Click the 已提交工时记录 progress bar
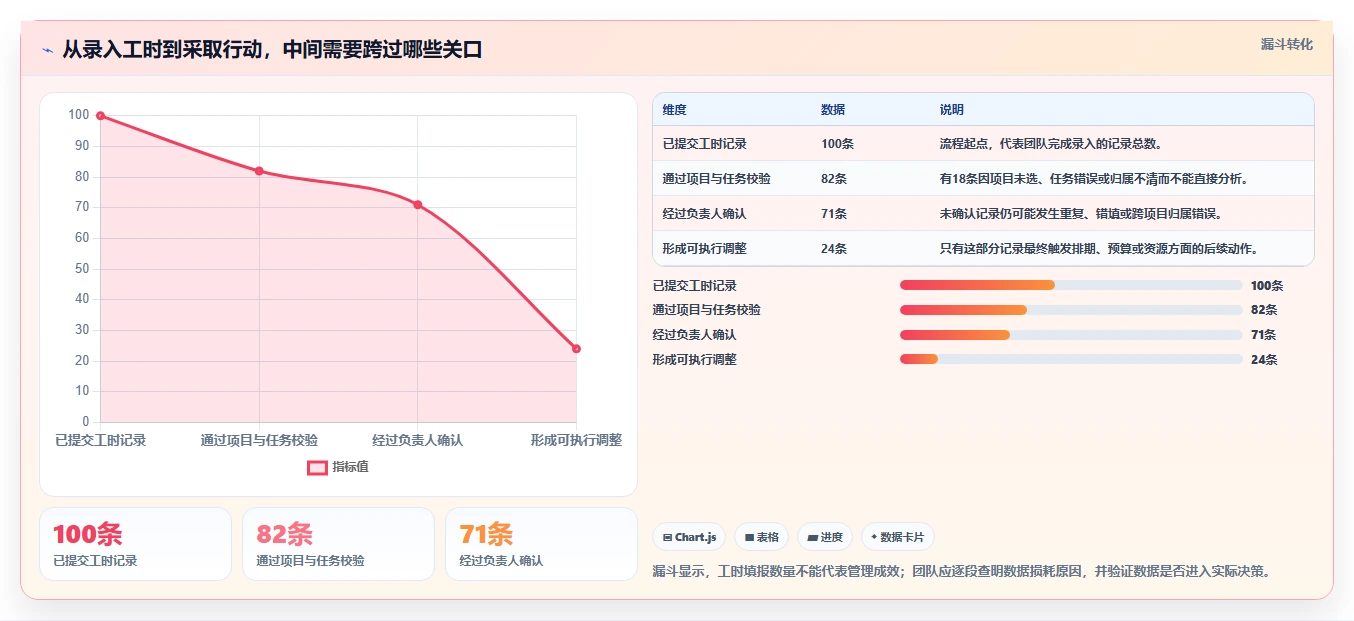1354x621 pixels. pyautogui.click(x=1071, y=285)
